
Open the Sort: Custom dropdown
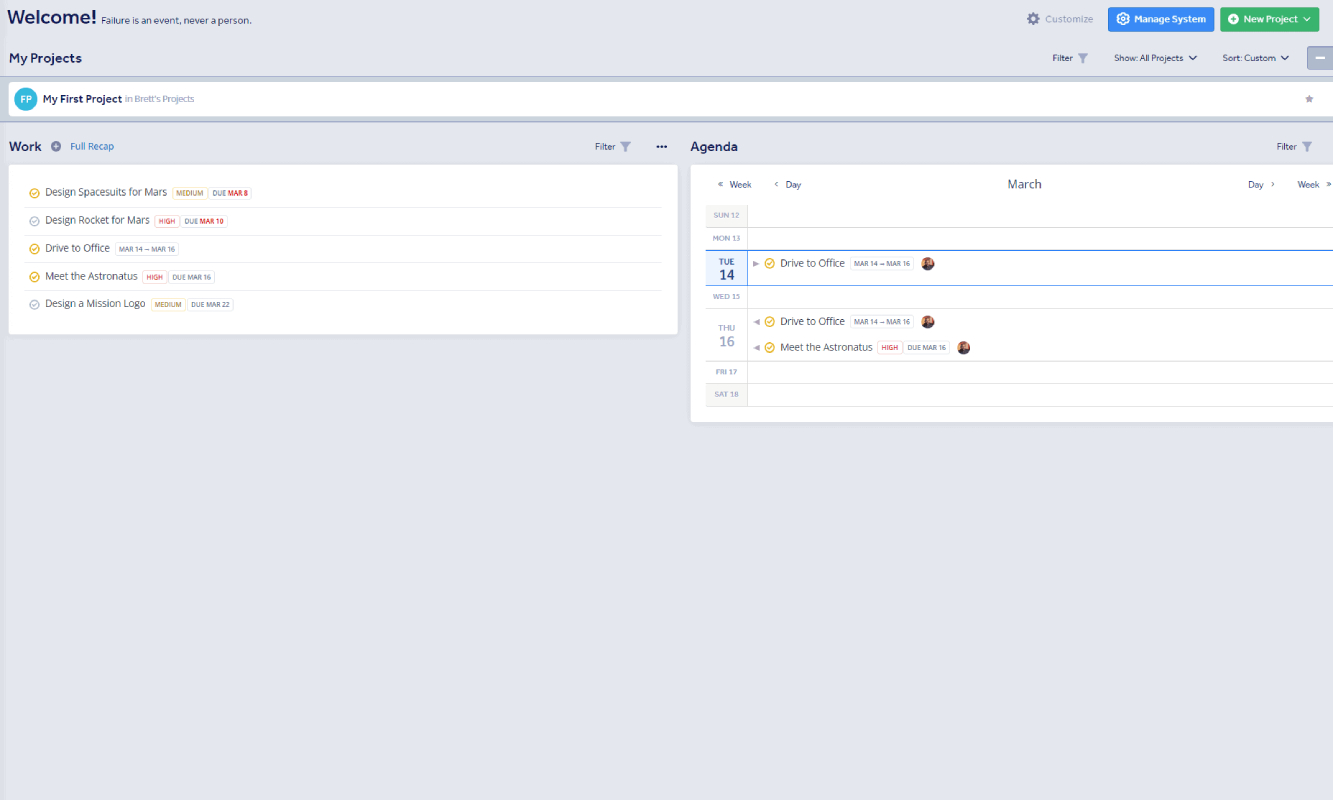(1255, 58)
